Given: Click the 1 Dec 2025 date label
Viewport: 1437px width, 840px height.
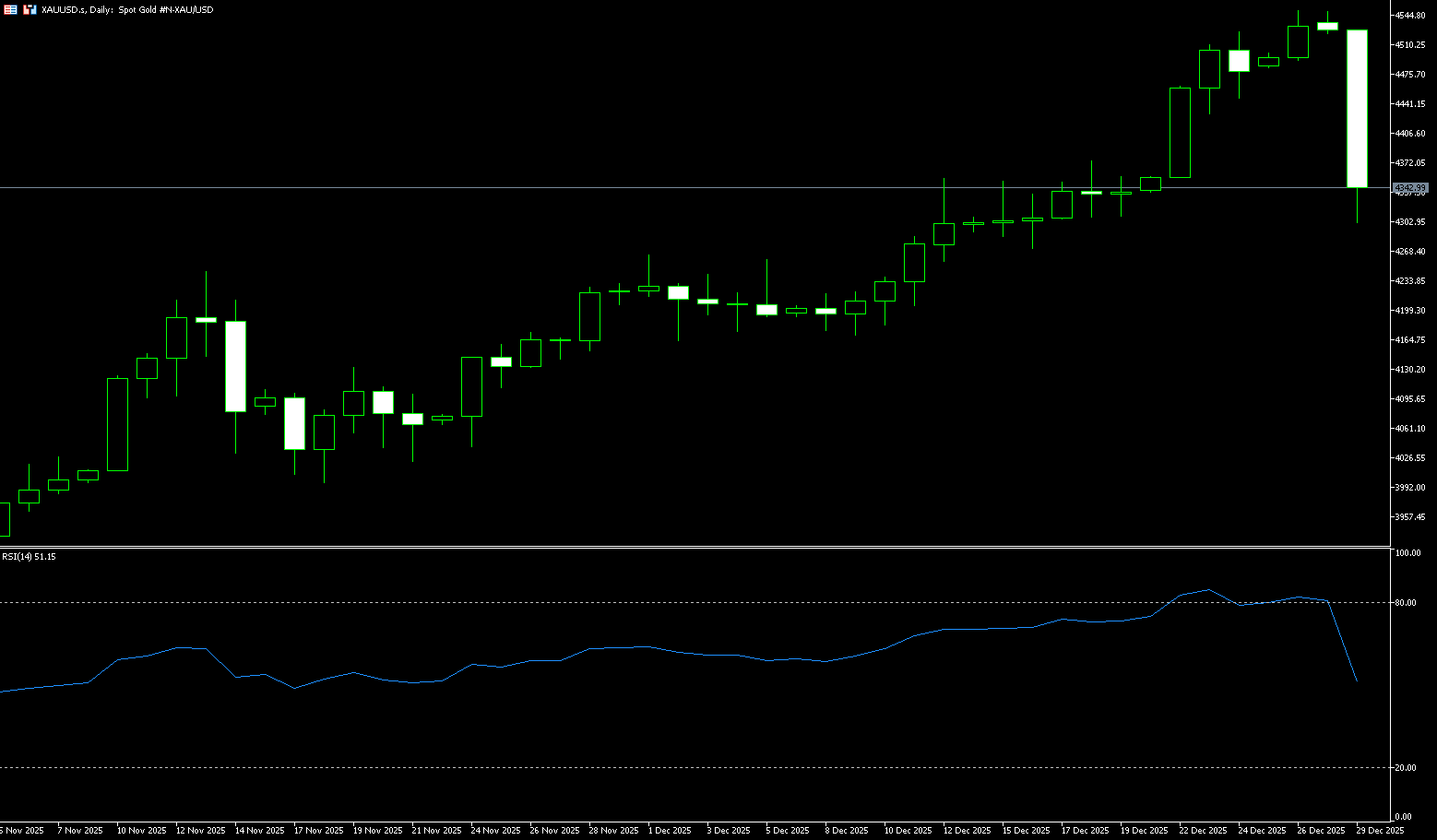Looking at the screenshot, I should (x=670, y=831).
